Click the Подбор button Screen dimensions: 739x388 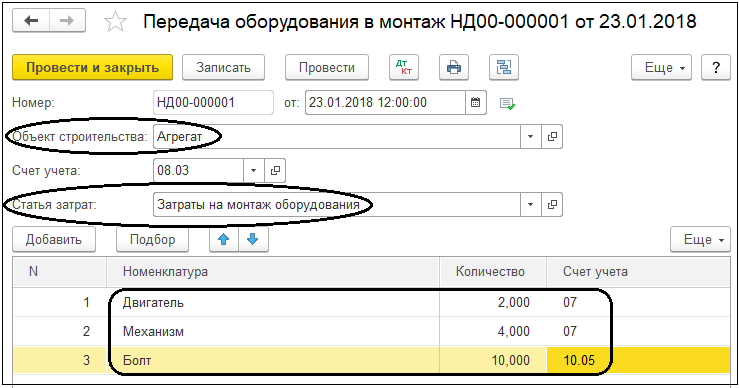152,239
